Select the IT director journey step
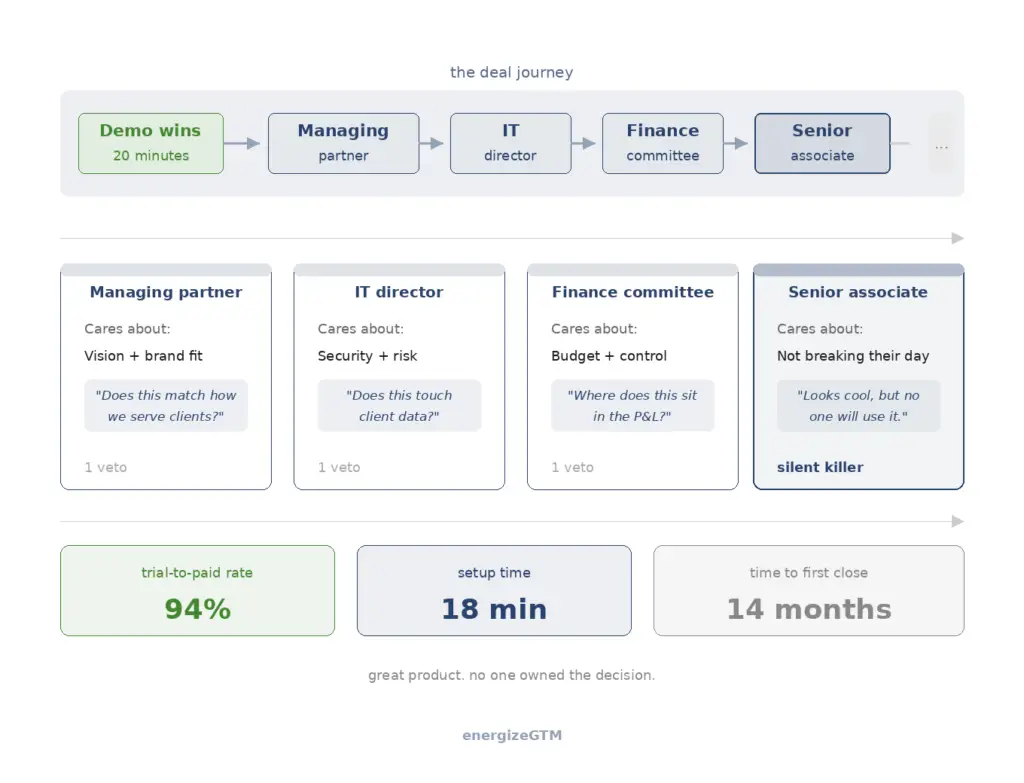 click(510, 143)
